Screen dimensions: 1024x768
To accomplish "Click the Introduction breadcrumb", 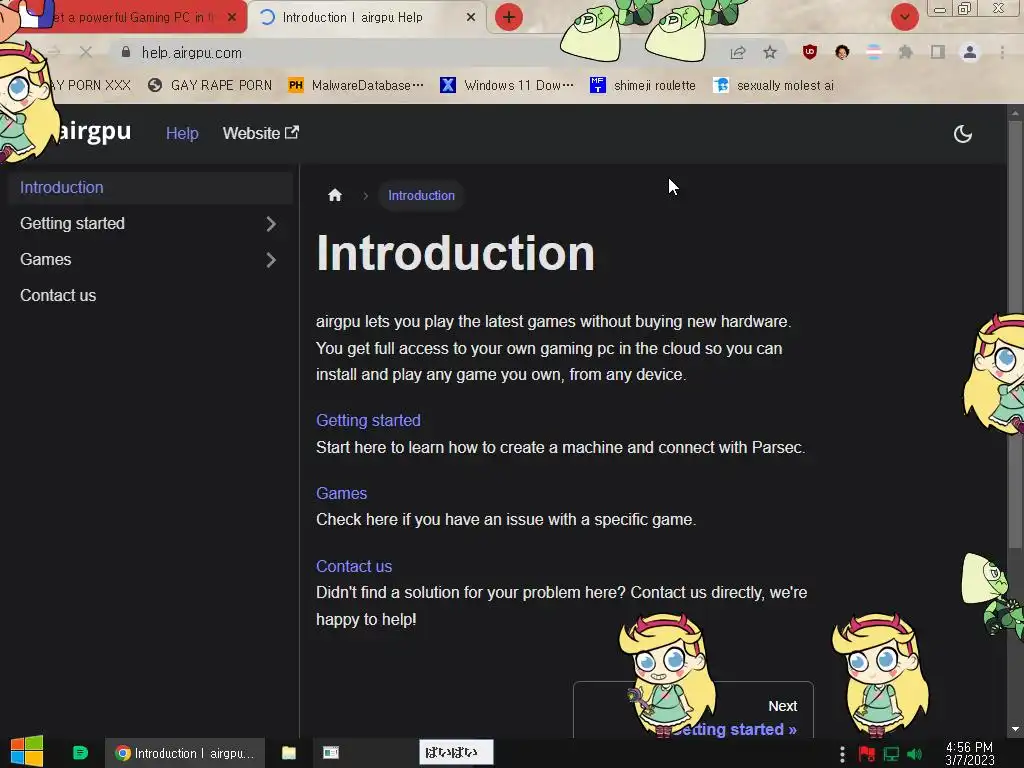I will coord(421,195).
